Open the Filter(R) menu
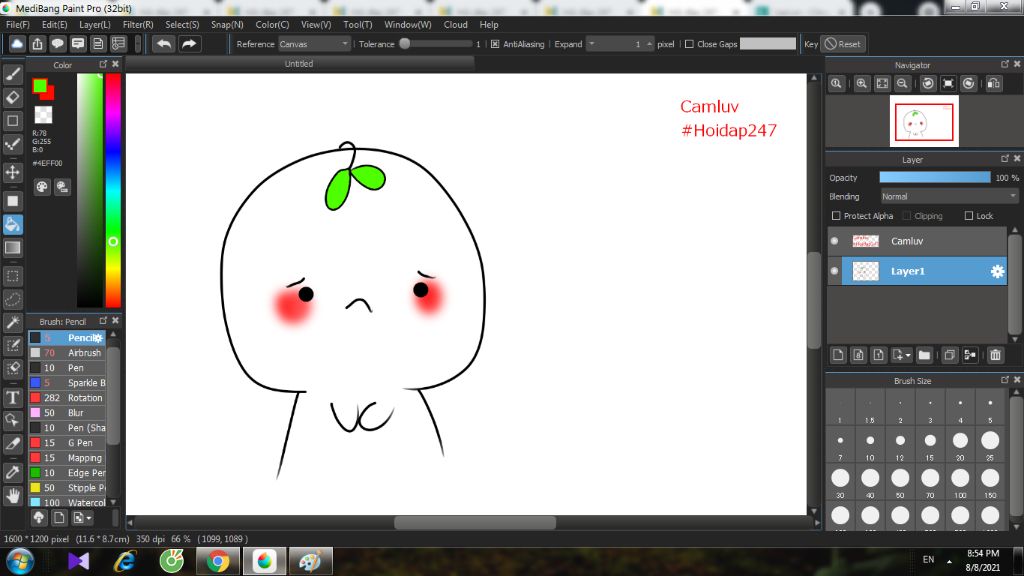This screenshot has width=1024, height=576. tap(138, 24)
